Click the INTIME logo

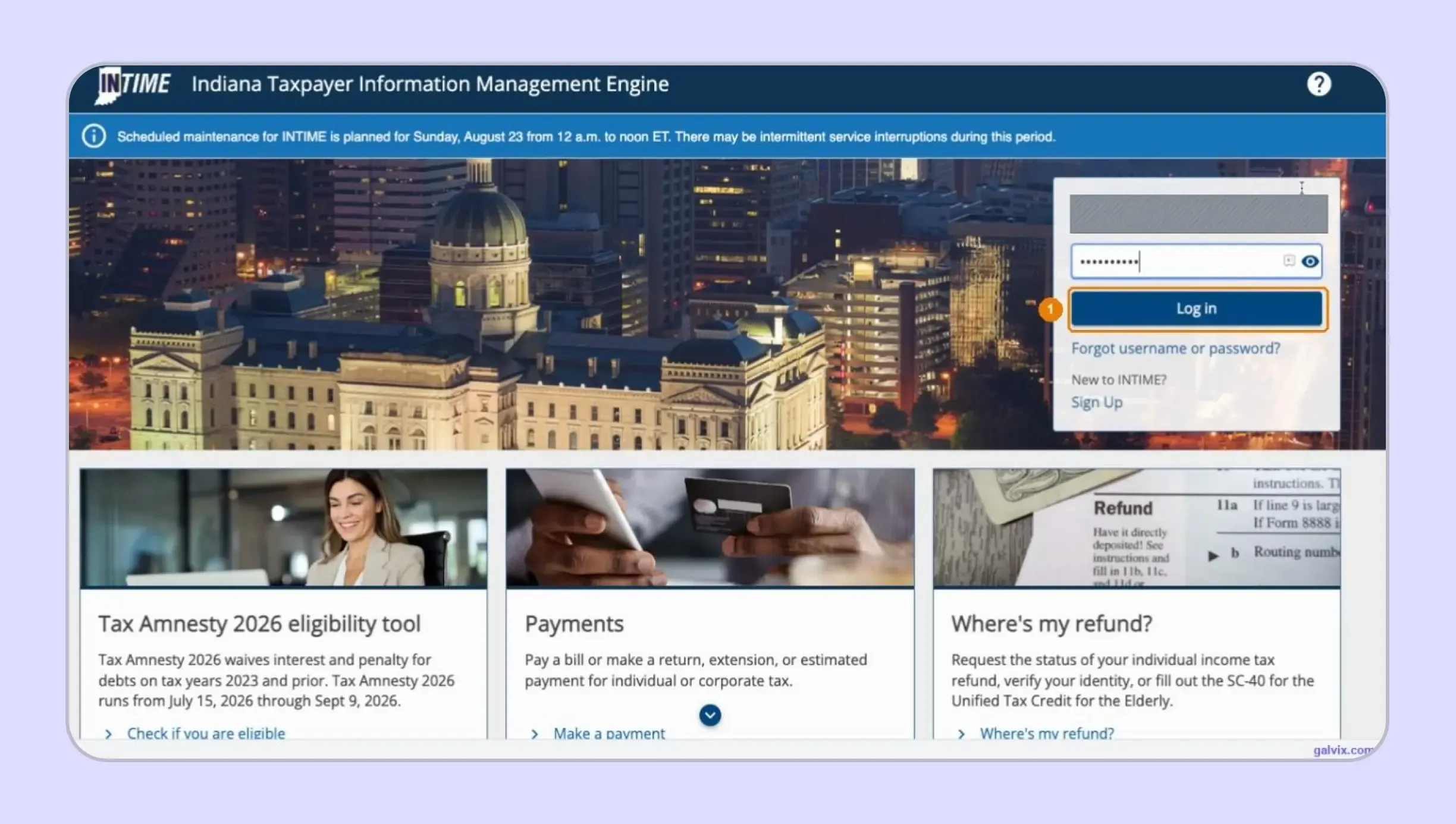pos(133,85)
